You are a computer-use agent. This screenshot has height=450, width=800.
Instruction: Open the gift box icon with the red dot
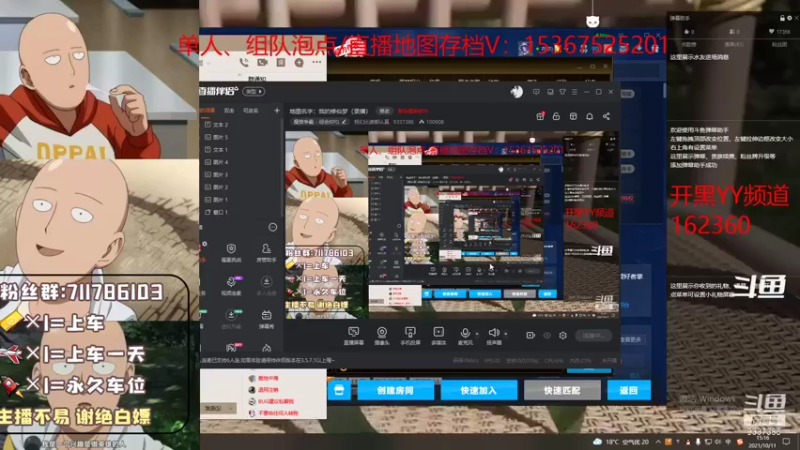[540, 116]
